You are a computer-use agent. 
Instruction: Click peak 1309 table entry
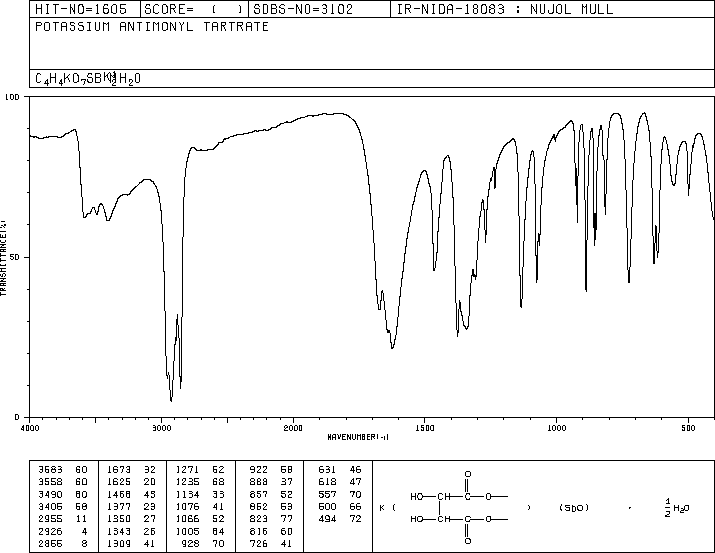pyautogui.click(x=131, y=543)
